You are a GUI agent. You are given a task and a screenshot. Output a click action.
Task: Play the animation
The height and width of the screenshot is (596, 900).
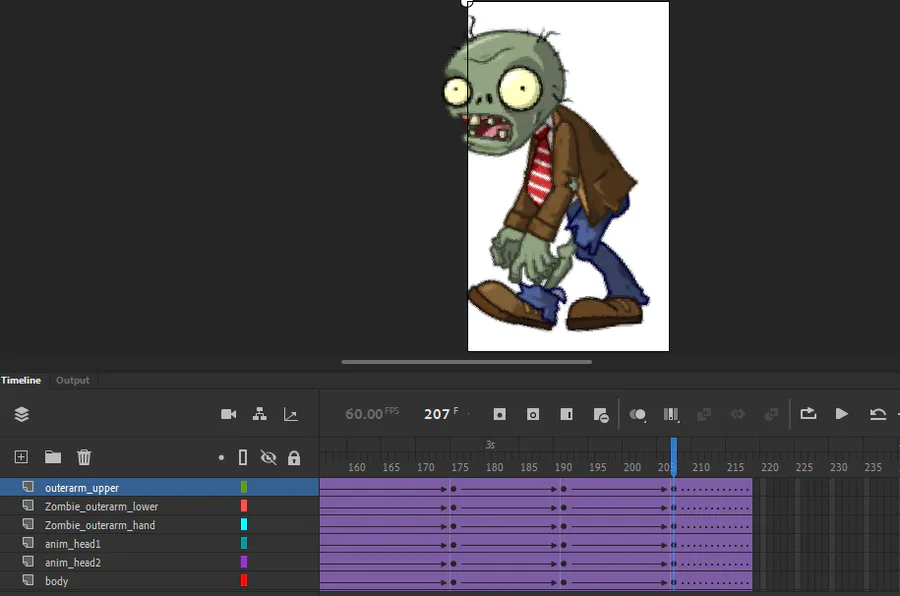pyautogui.click(x=841, y=413)
